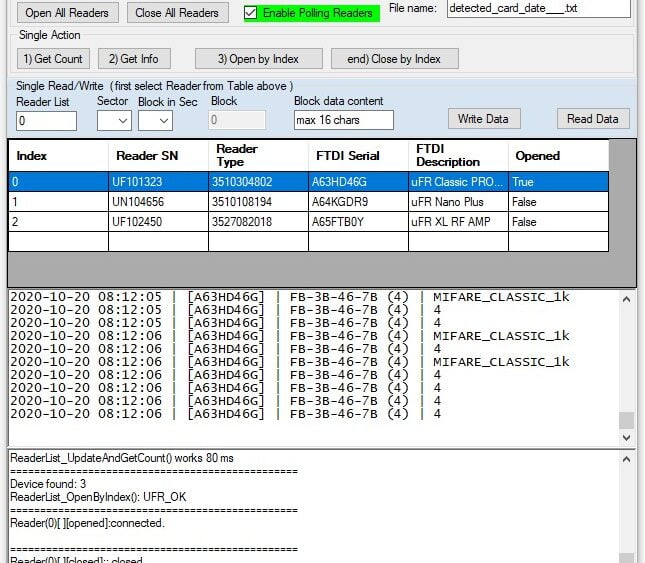This screenshot has width=645, height=563.
Task: Click index cell 0 in the selected row
Action: (58, 182)
